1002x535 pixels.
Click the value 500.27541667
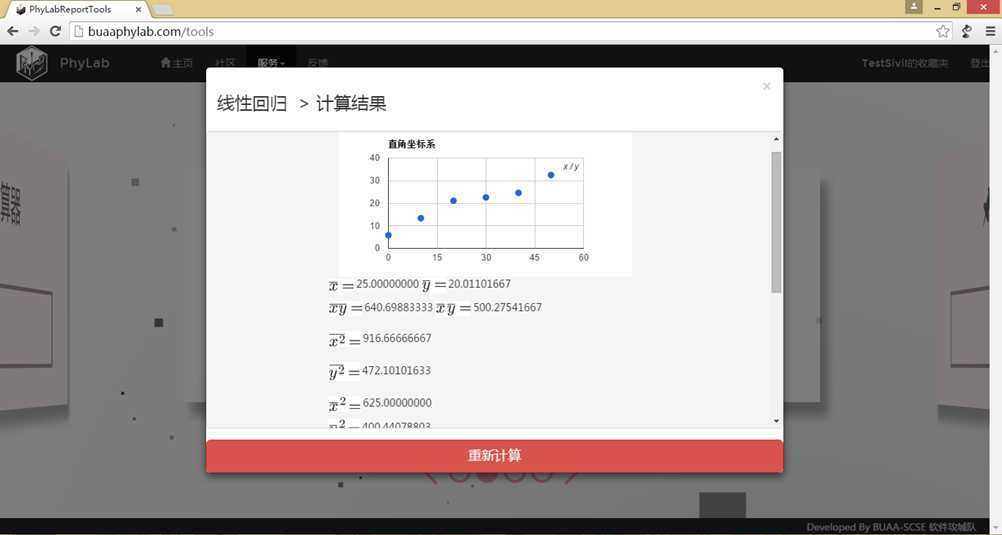click(x=507, y=307)
